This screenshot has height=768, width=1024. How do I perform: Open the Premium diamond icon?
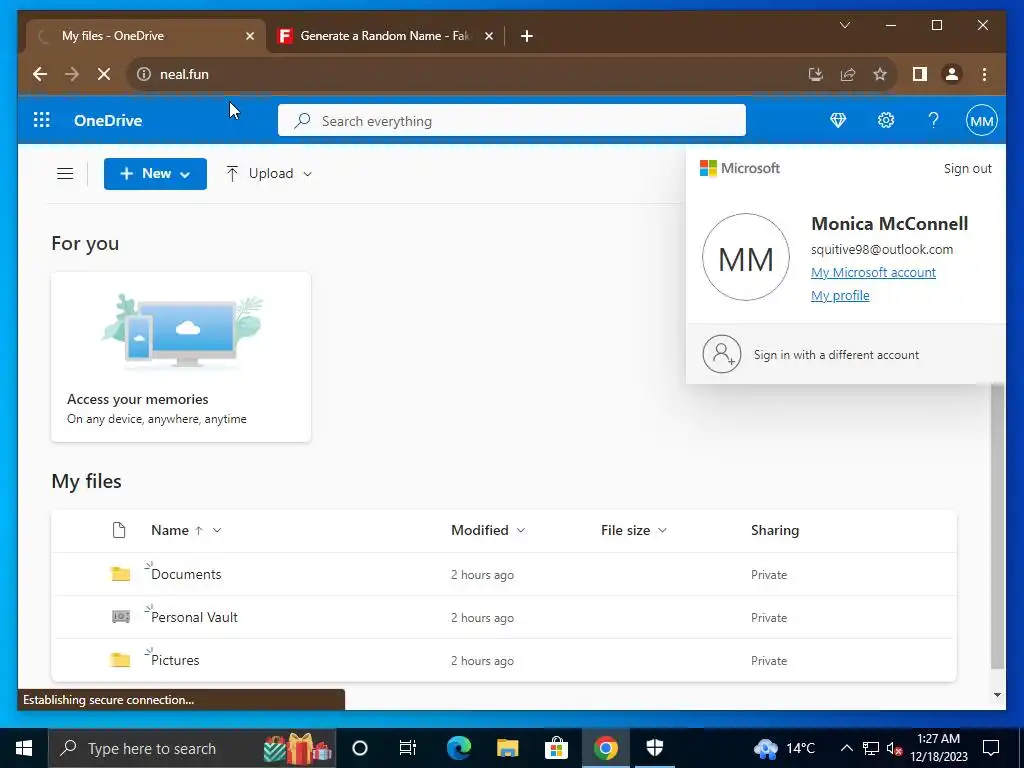tap(838, 120)
